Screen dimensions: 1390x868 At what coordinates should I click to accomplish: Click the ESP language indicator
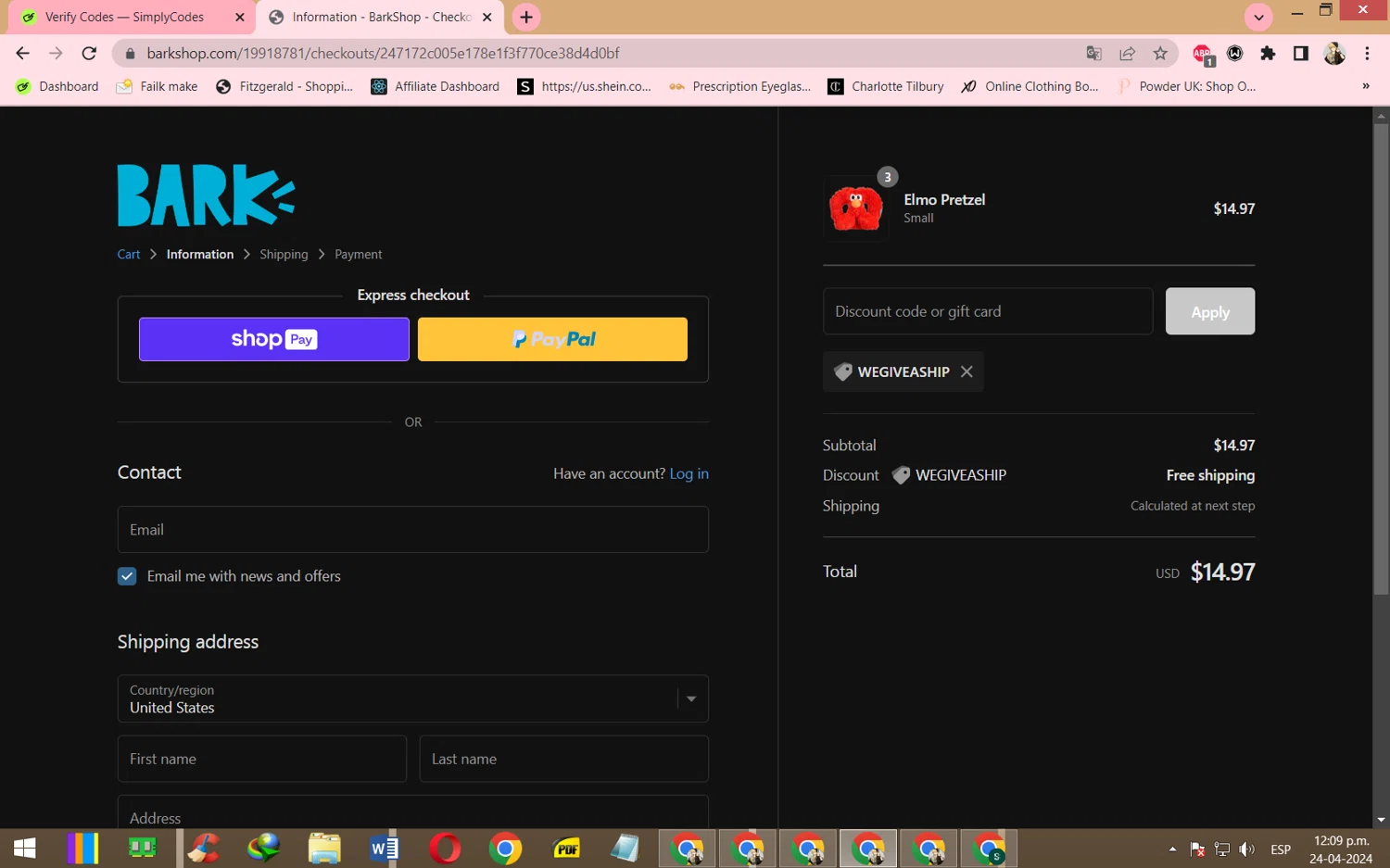[1281, 849]
